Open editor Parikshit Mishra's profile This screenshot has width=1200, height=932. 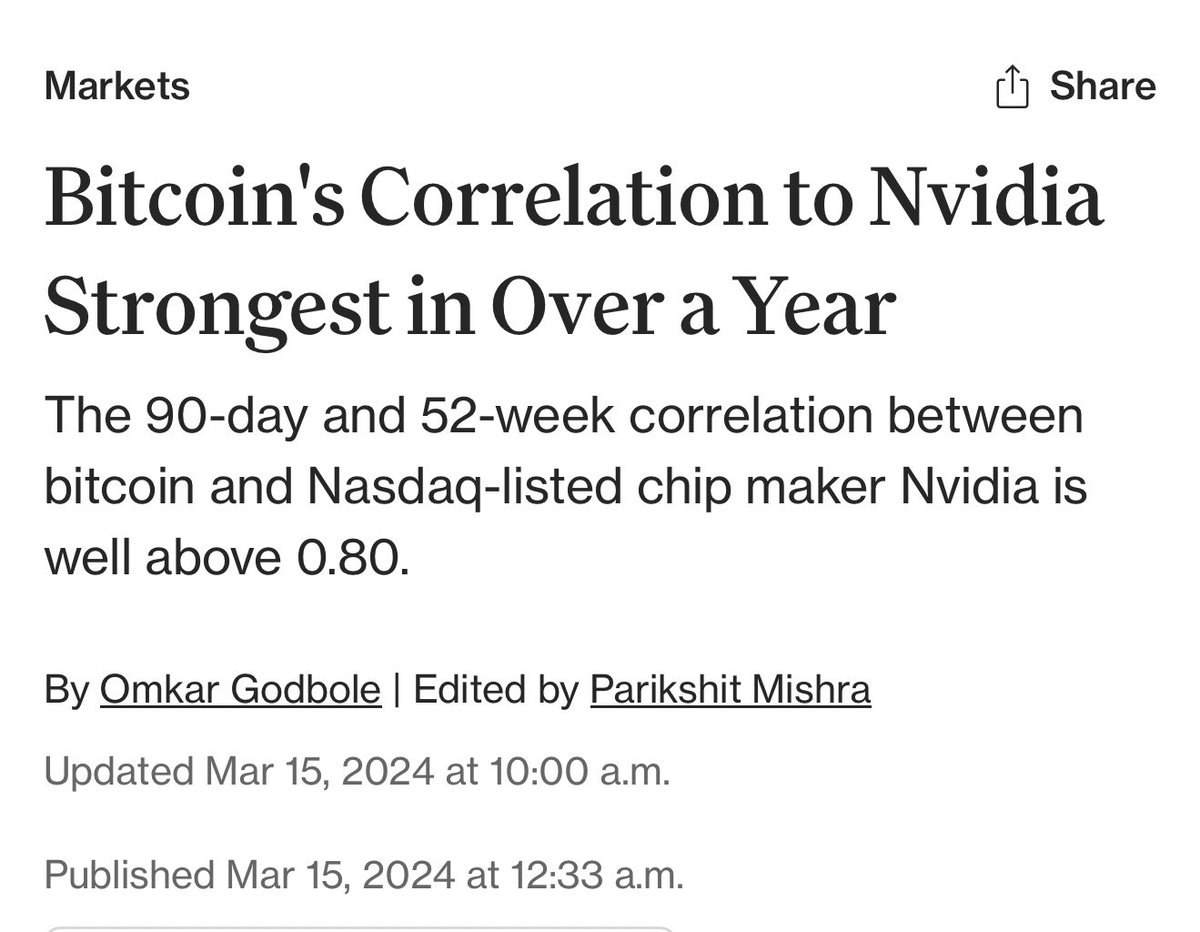pyautogui.click(x=730, y=690)
